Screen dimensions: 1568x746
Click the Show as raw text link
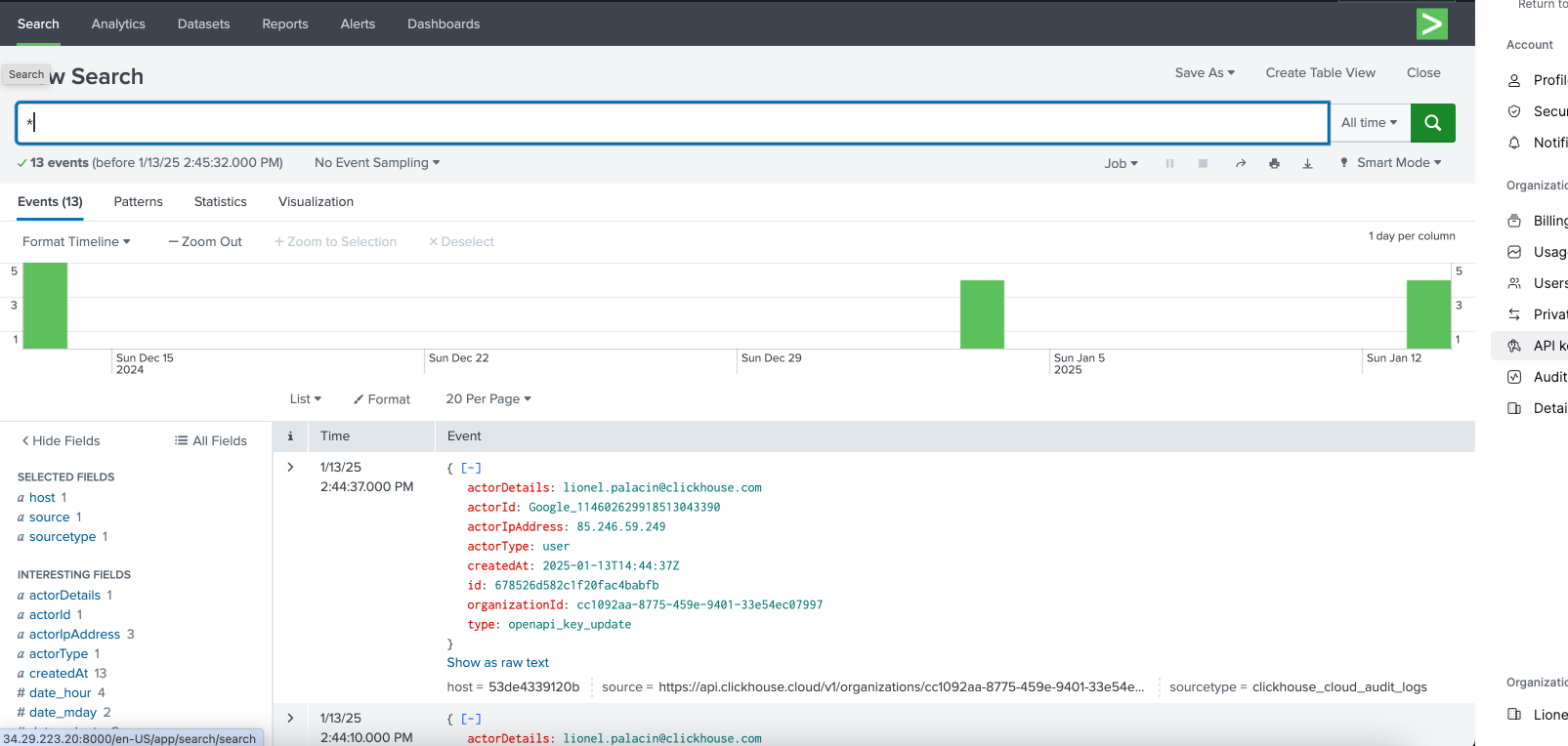[497, 663]
